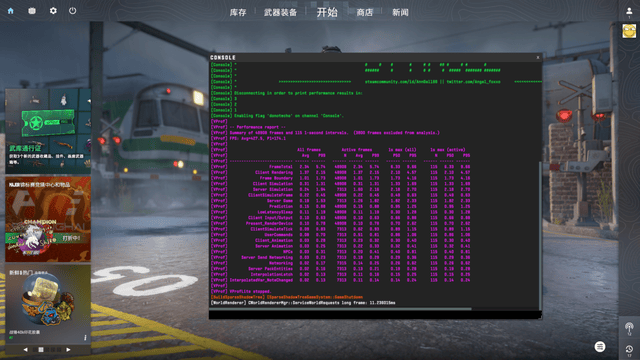This screenshot has width=640, height=360.
Task: Click the console vertical scrollbar
Action: coord(540,235)
